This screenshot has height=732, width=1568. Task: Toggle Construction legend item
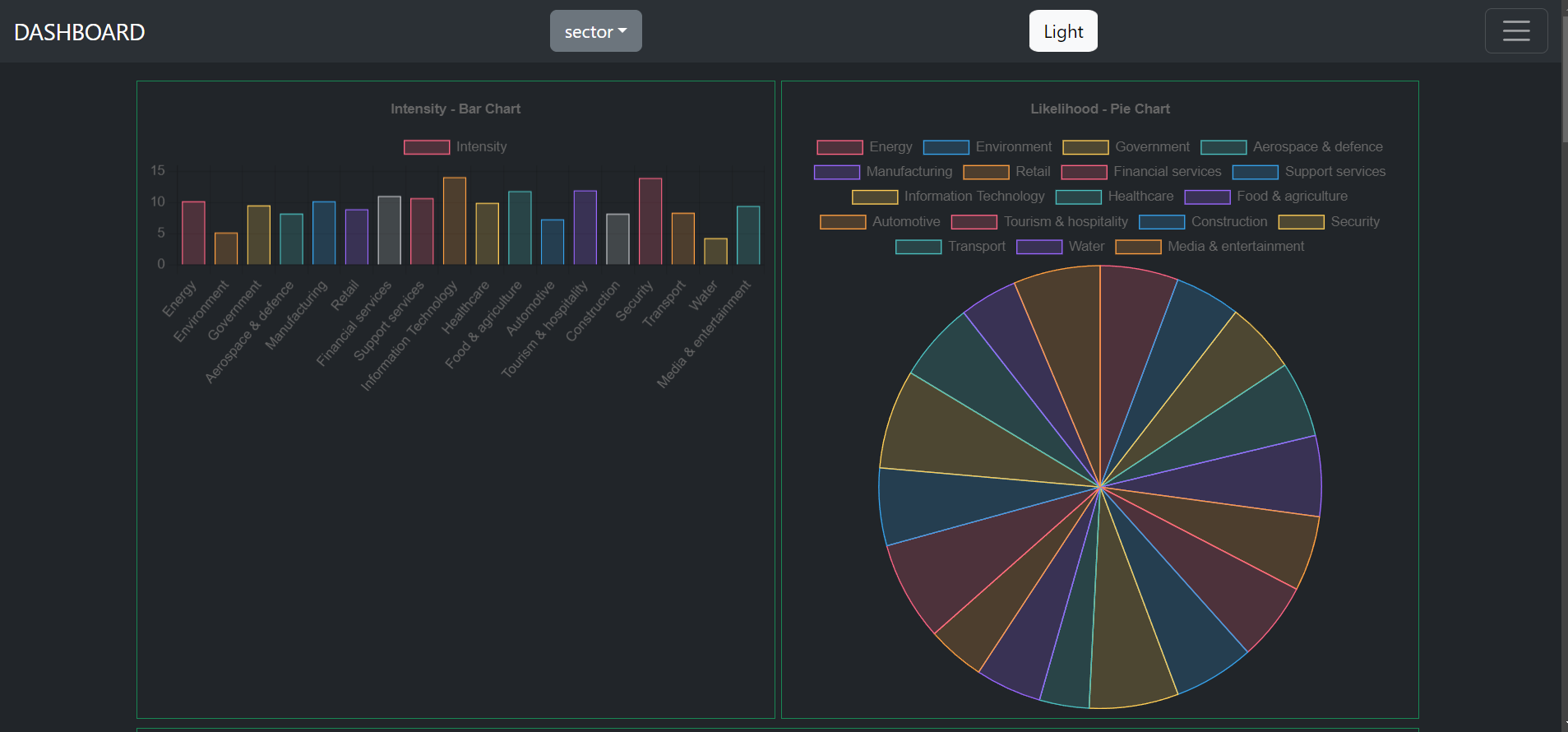click(1204, 221)
